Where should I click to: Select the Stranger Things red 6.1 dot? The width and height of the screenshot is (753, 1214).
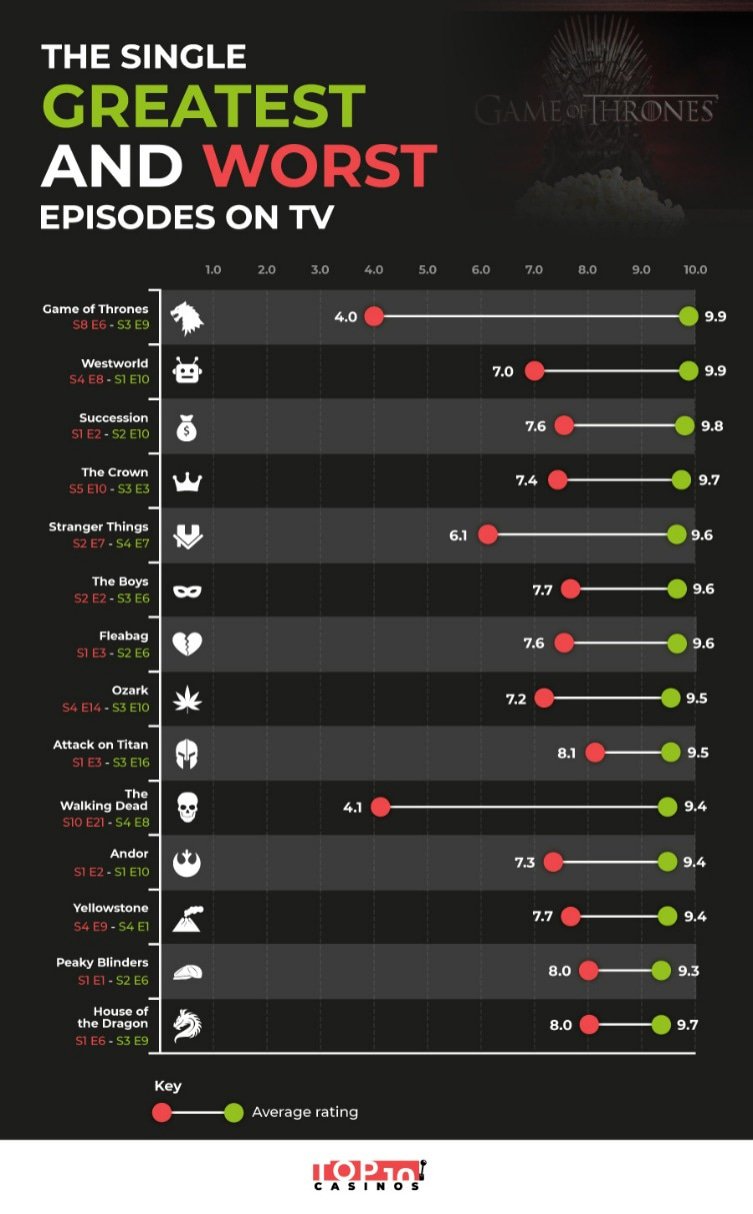487,534
